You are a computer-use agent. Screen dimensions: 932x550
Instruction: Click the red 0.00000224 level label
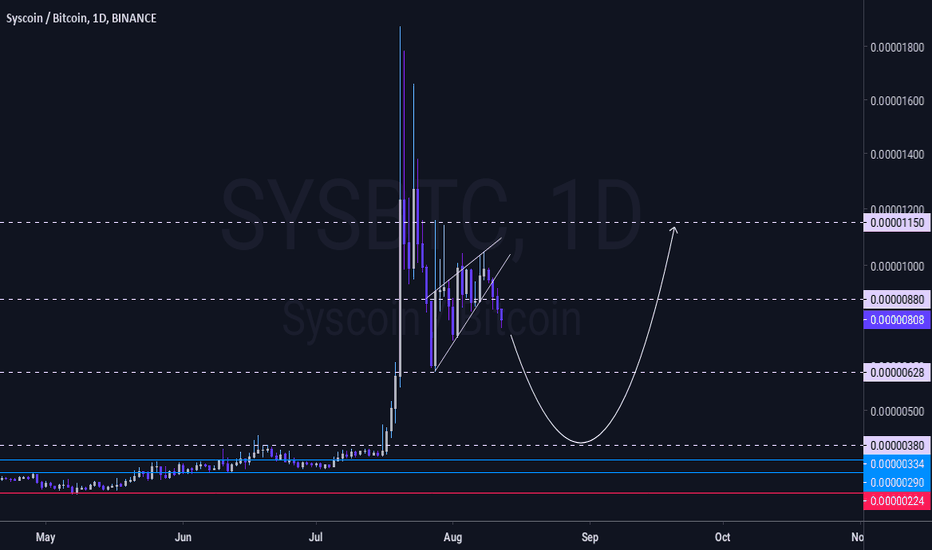coord(897,501)
